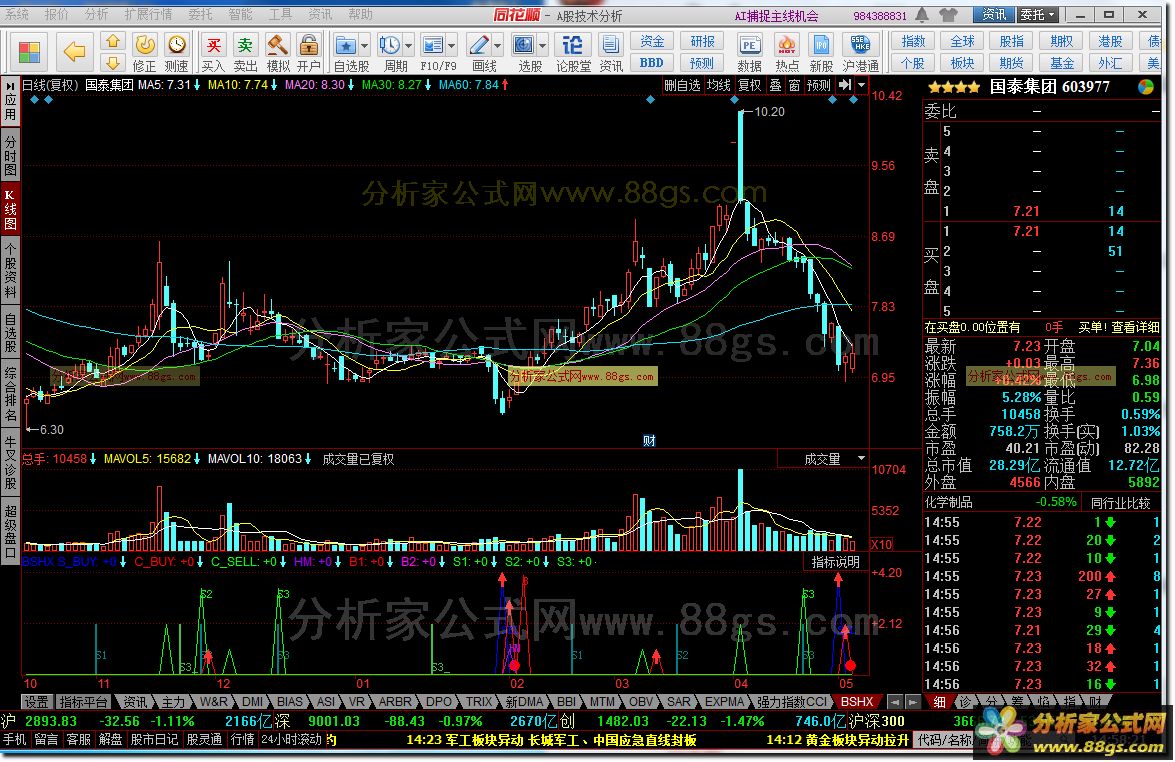Open the 热点 hot topics flame icon

click(787, 52)
